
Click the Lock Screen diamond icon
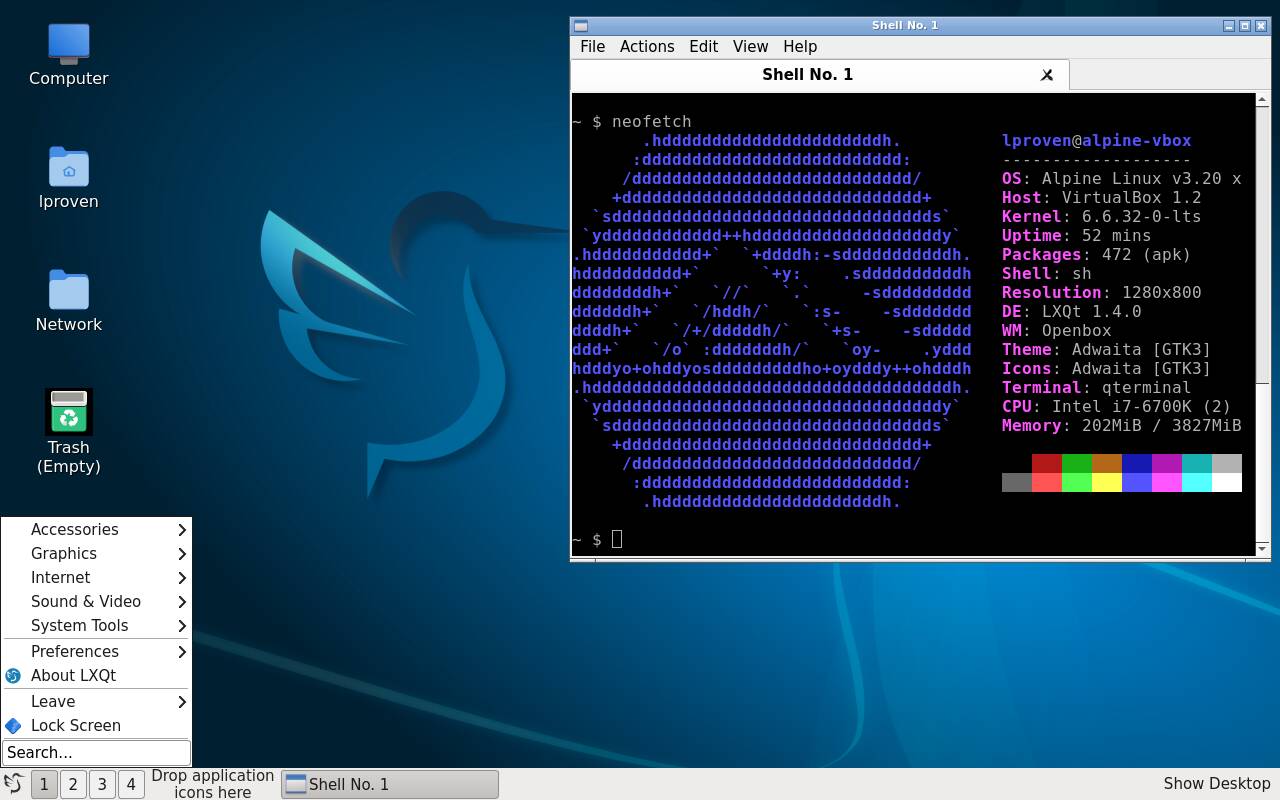tap(14, 725)
